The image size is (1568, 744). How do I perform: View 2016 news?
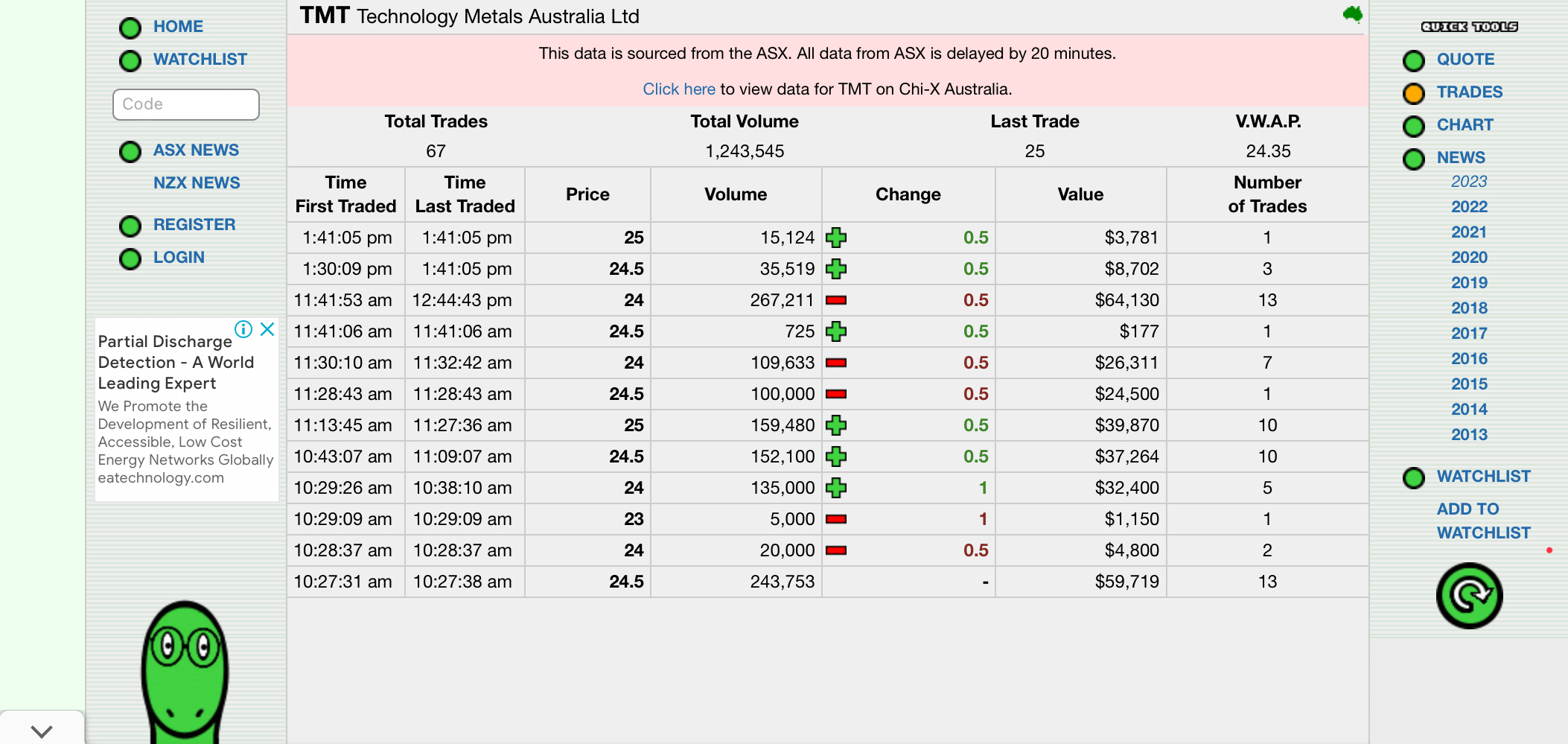[1469, 359]
